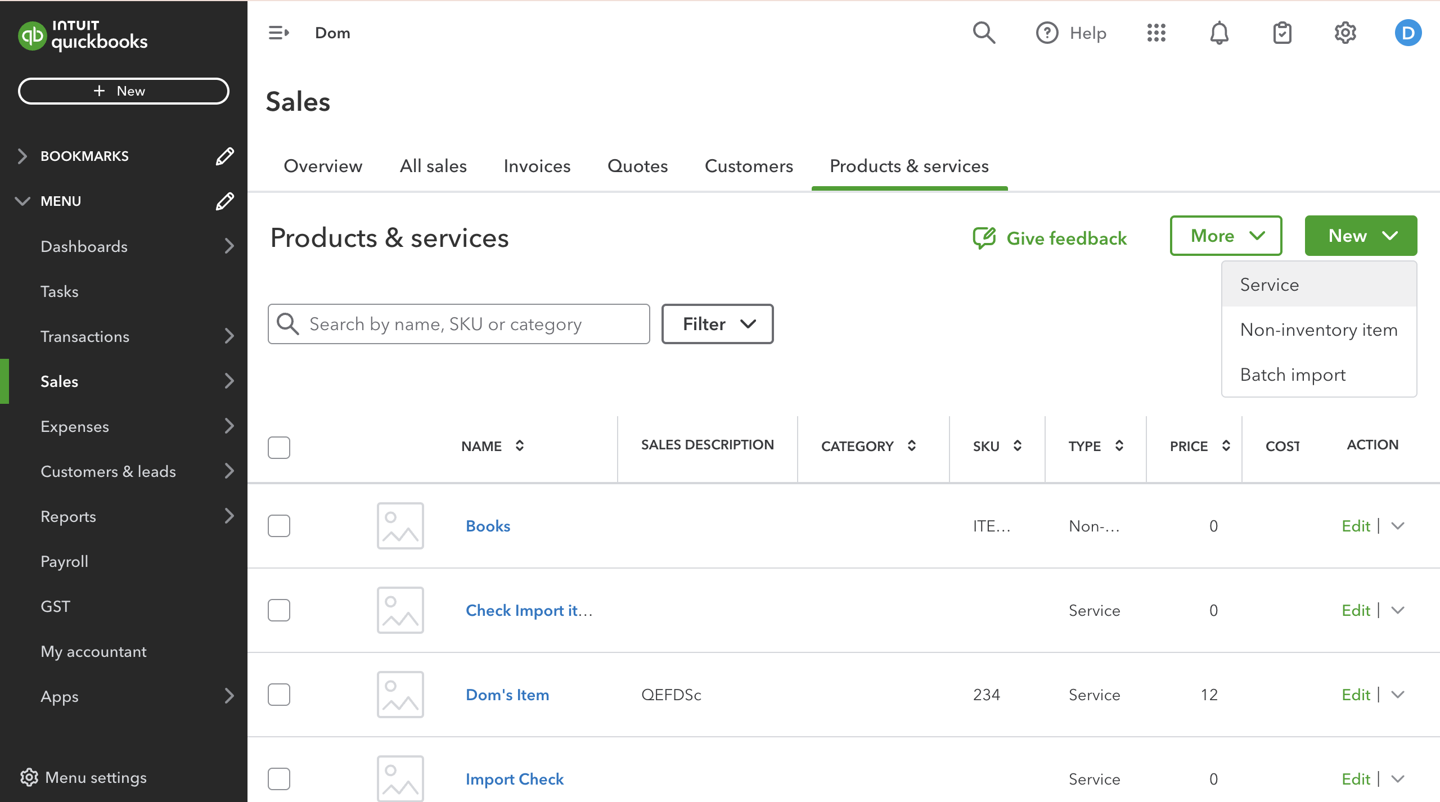
Task: Collapse the MENU section chevron
Action: click(22, 201)
